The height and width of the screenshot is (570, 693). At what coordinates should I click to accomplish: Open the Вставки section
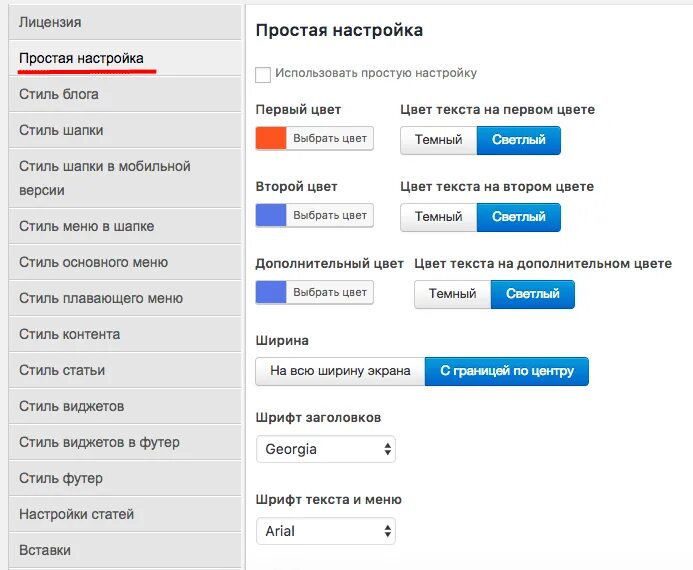coord(125,550)
